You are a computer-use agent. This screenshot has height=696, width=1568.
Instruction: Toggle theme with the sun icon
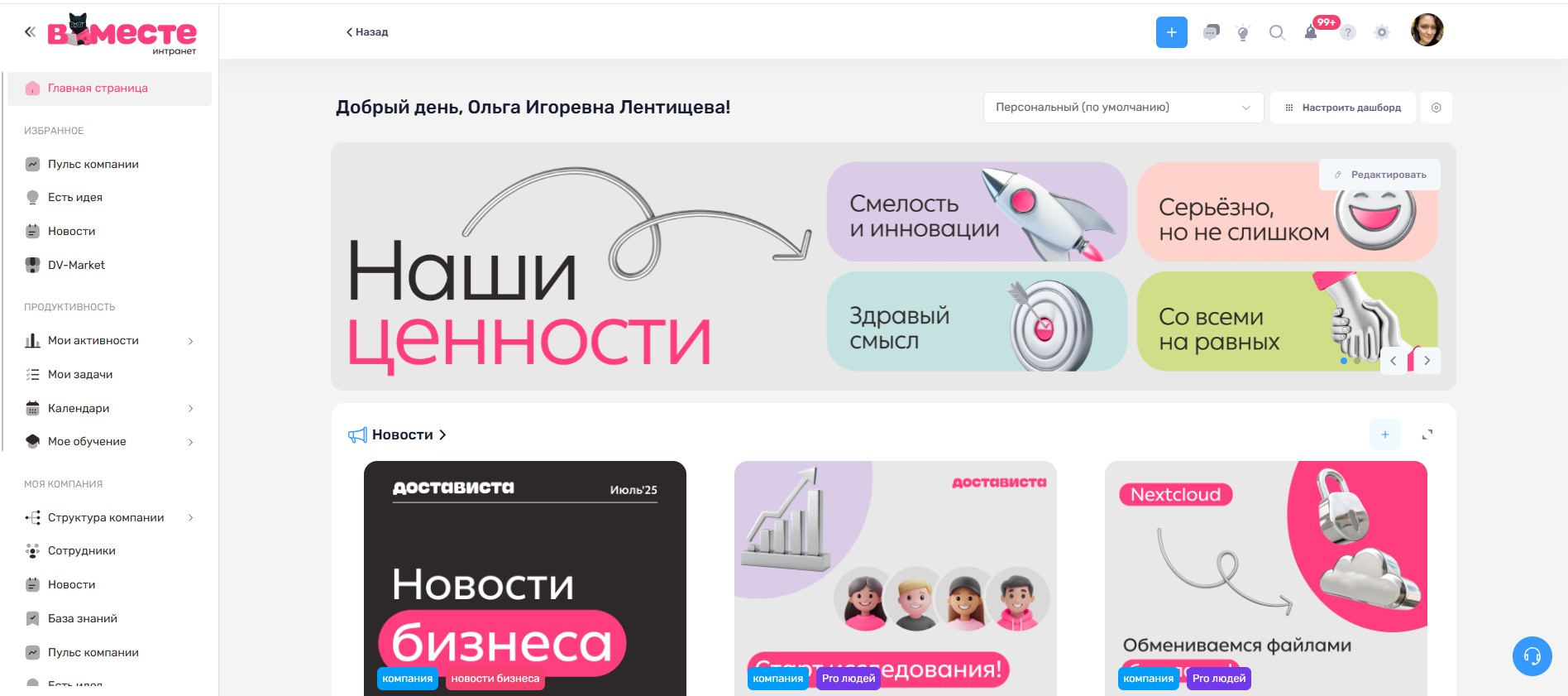[x=1382, y=32]
